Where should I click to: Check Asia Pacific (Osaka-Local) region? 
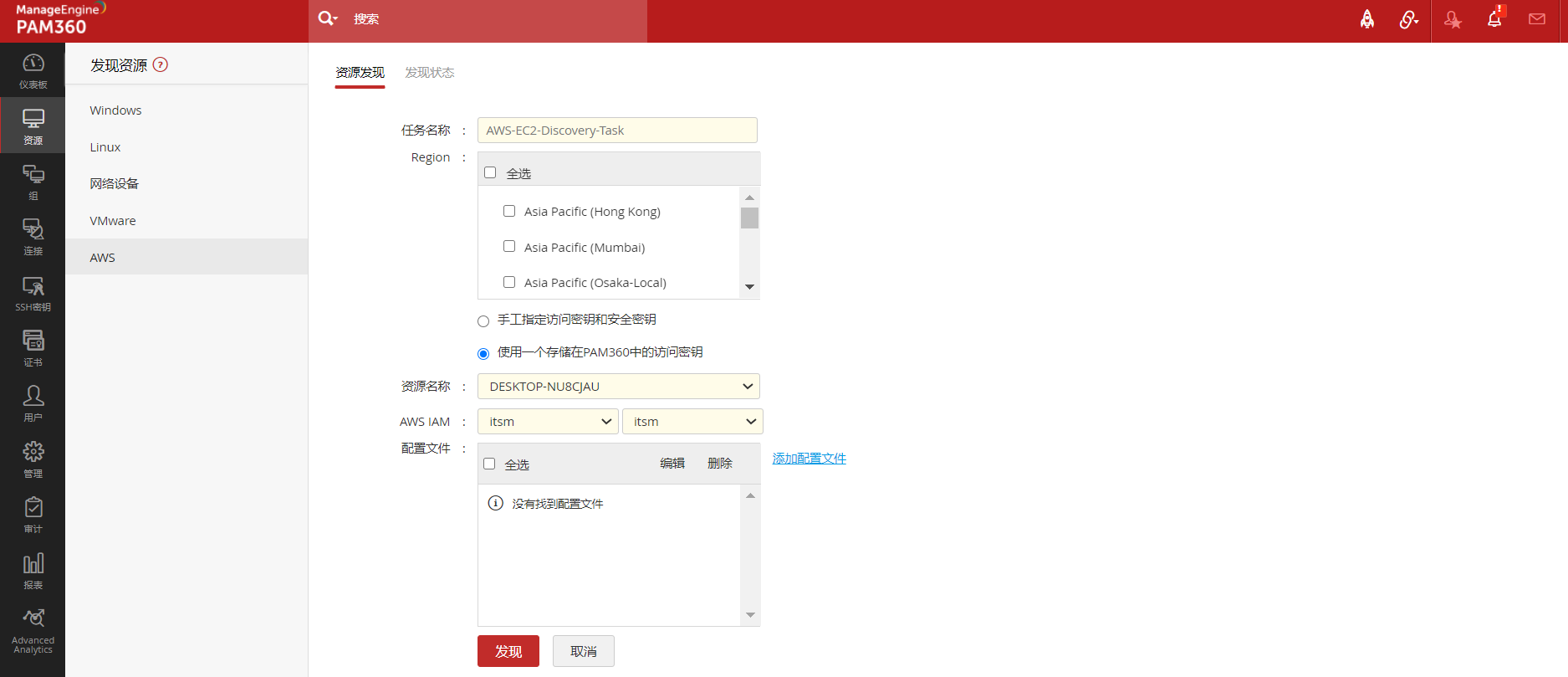(x=509, y=282)
